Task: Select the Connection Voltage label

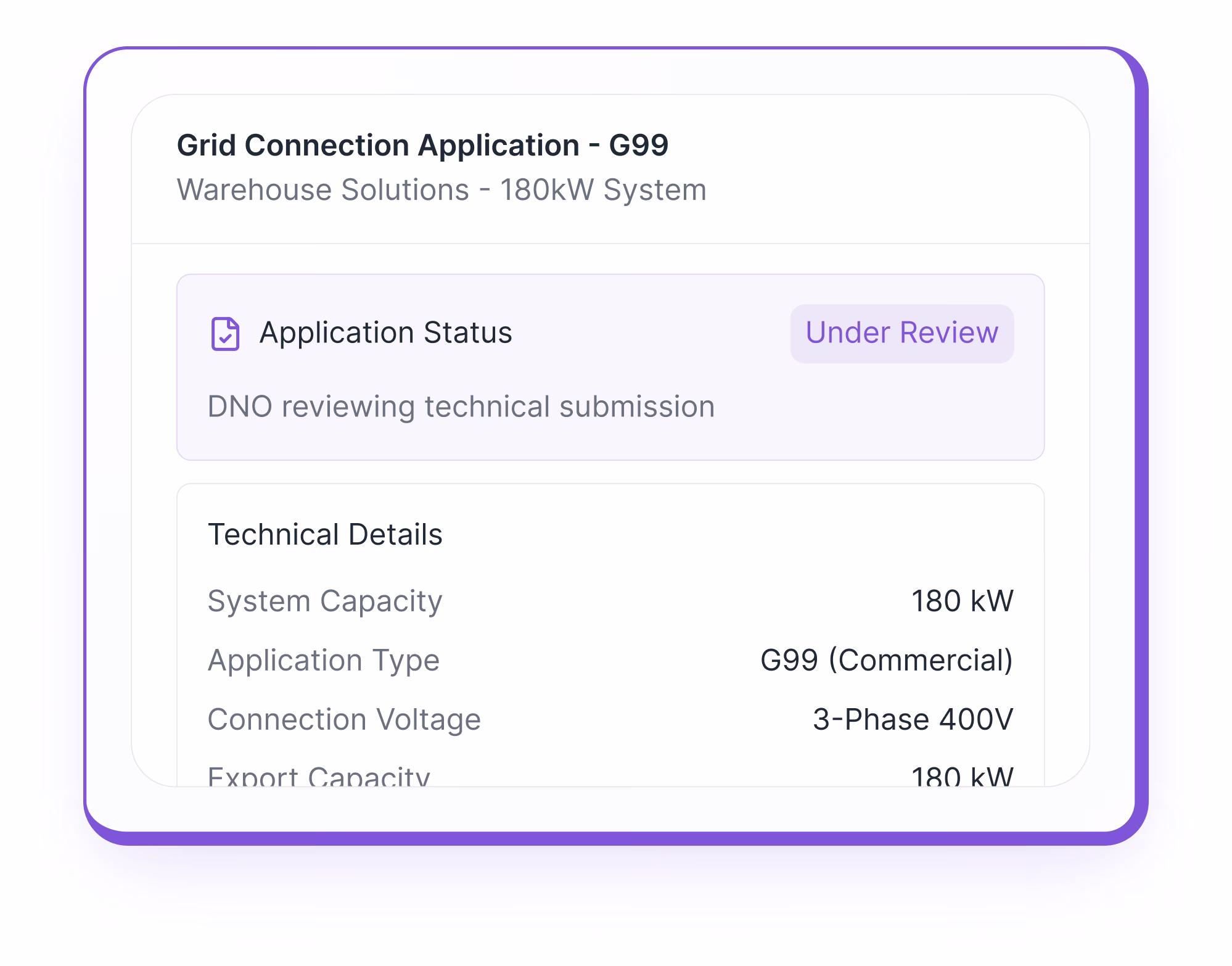Action: (345, 719)
